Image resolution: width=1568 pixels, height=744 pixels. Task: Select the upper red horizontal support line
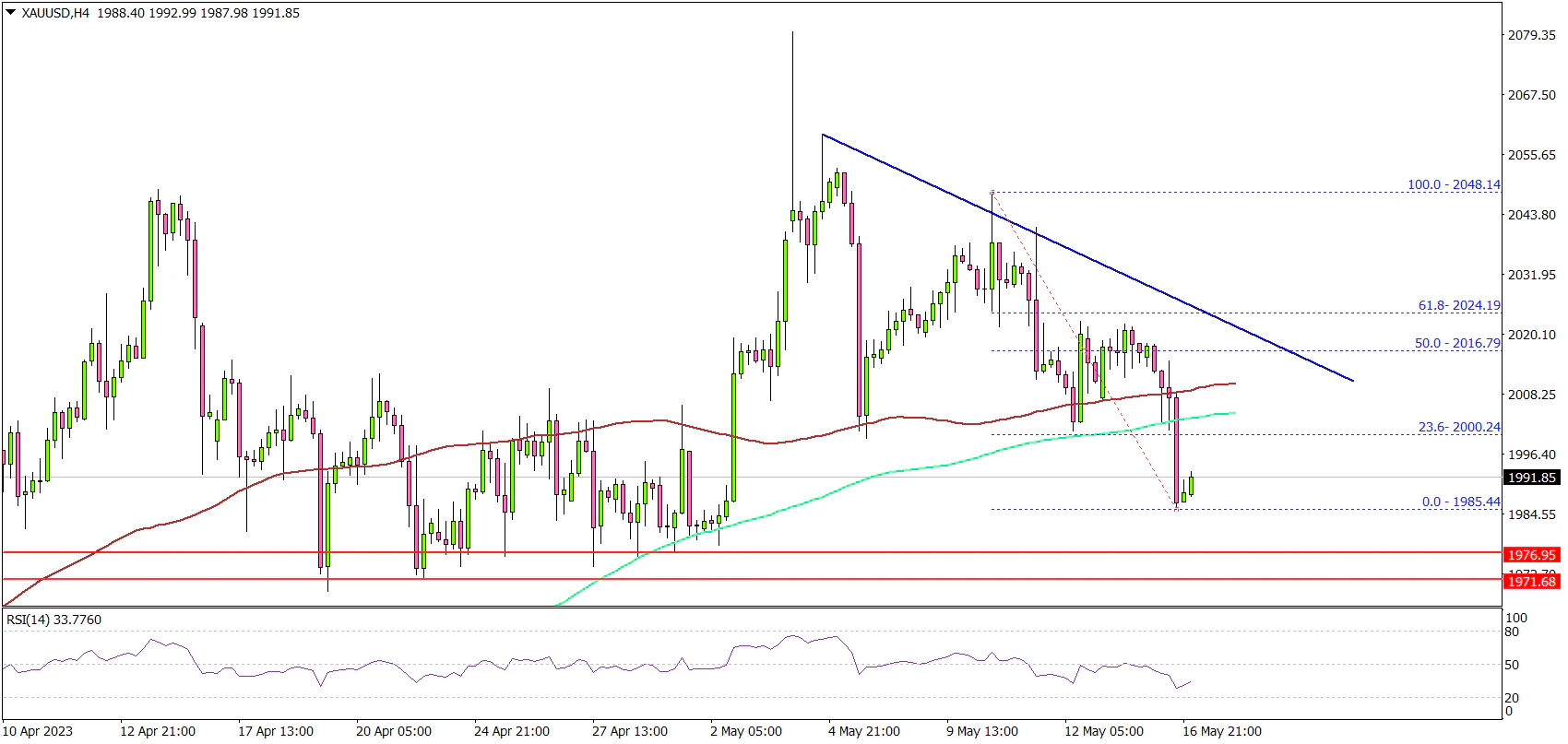(x=738, y=552)
